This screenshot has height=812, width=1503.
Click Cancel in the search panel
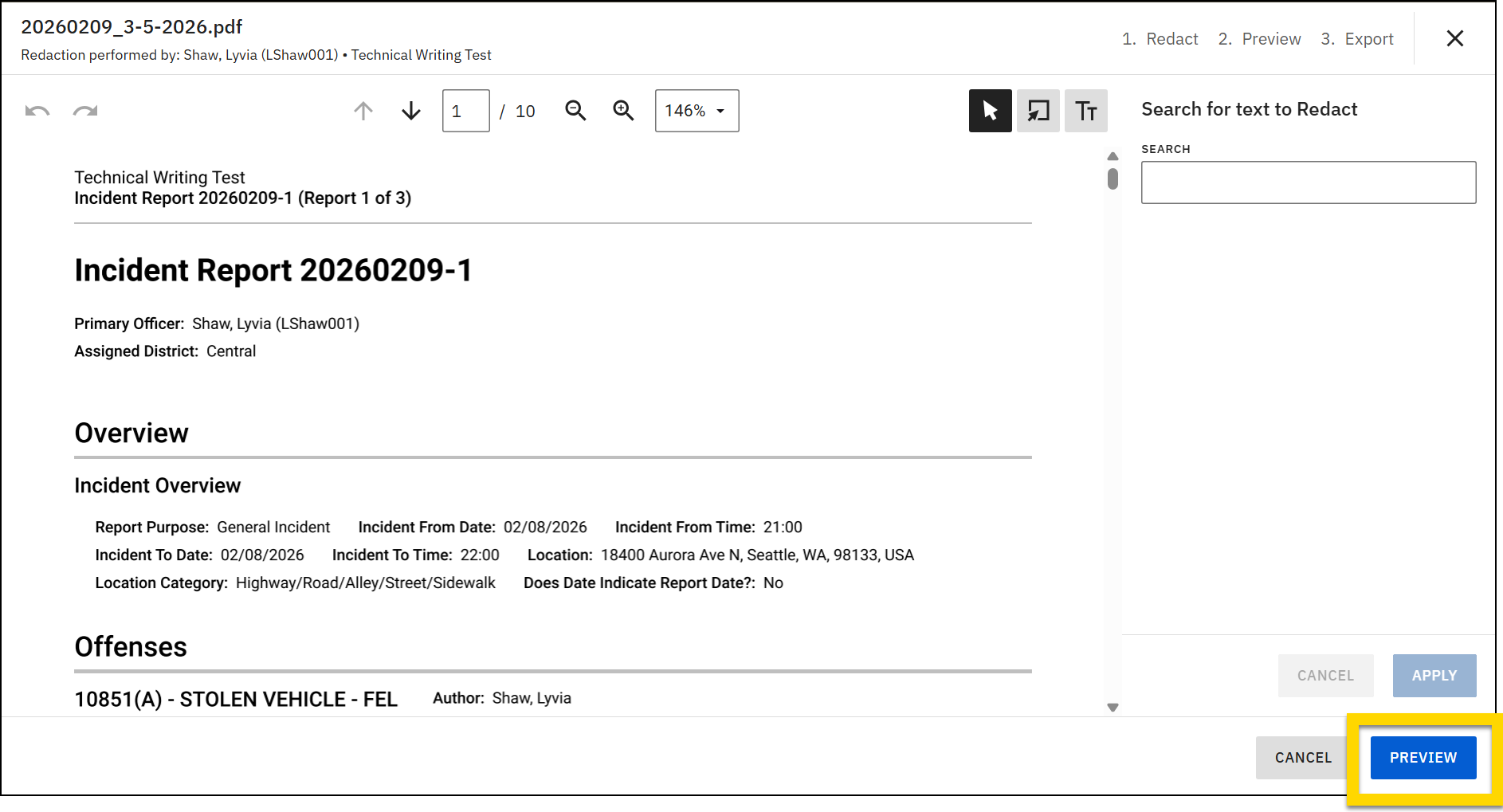1325,676
